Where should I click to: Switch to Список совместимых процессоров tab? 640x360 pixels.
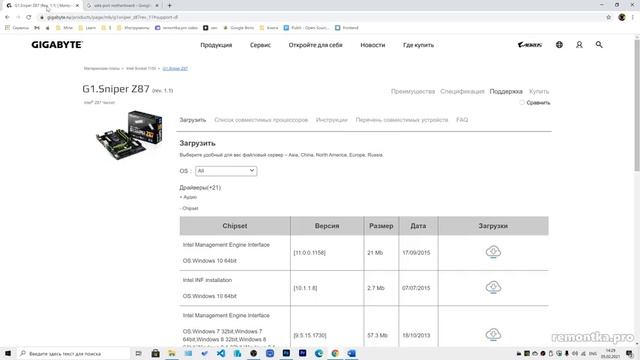[x=261, y=120]
